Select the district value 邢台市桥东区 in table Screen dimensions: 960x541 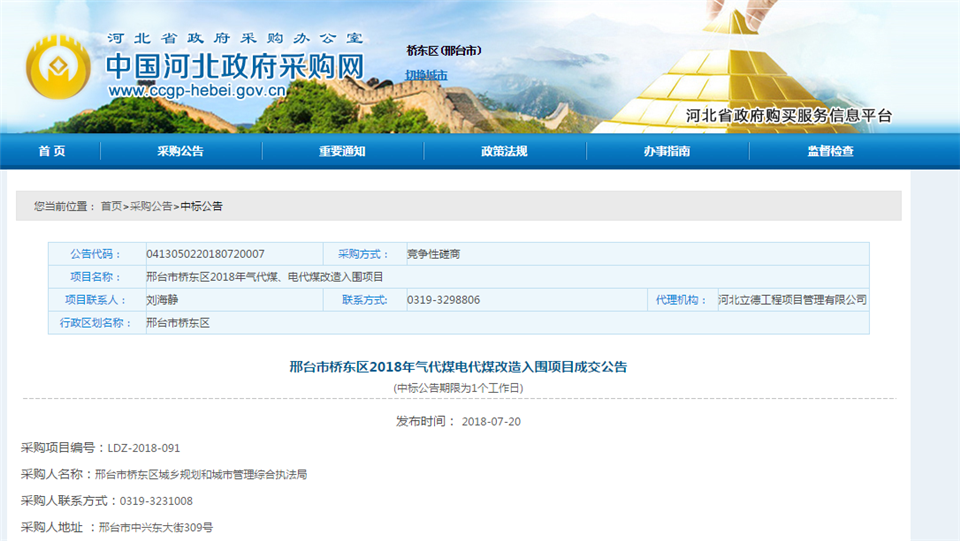coord(178,323)
